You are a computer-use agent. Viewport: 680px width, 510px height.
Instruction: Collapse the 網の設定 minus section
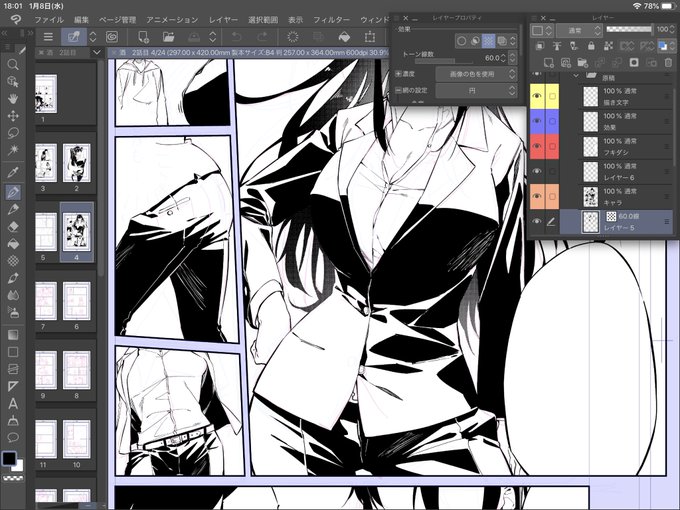point(398,90)
